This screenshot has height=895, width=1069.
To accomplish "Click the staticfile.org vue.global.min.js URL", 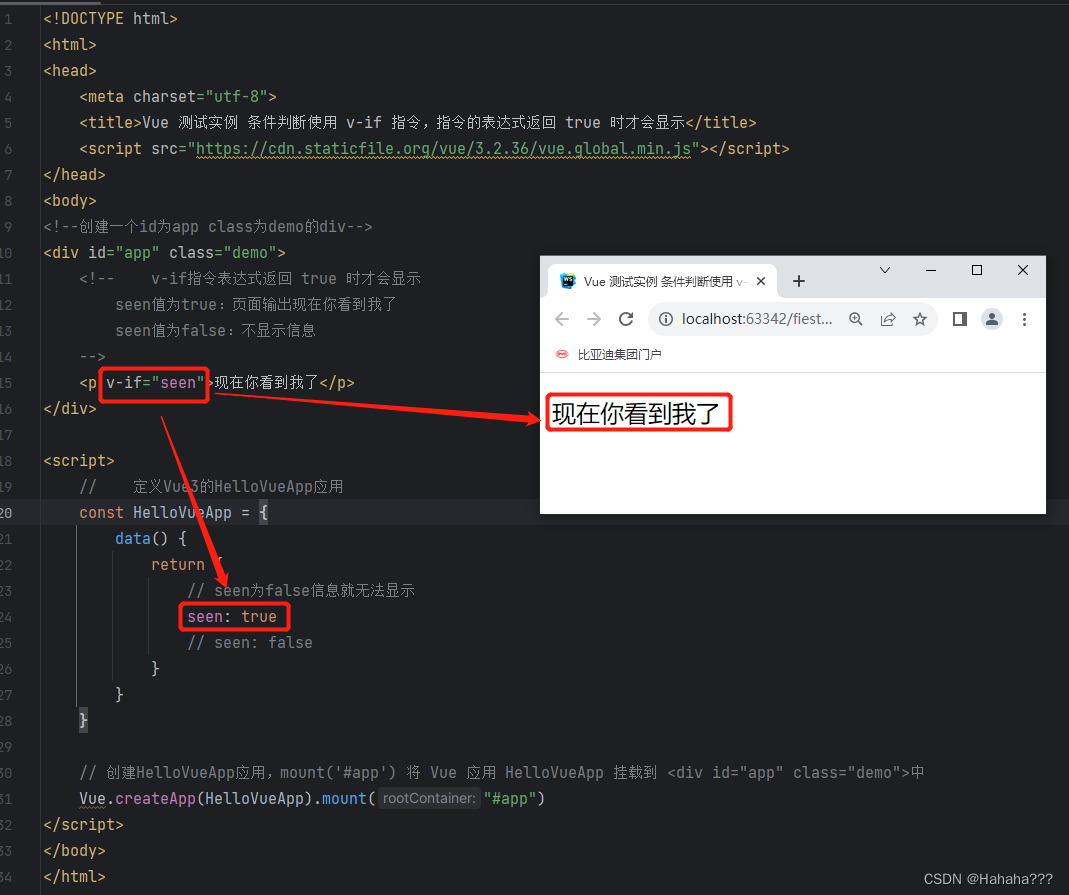I will point(444,149).
